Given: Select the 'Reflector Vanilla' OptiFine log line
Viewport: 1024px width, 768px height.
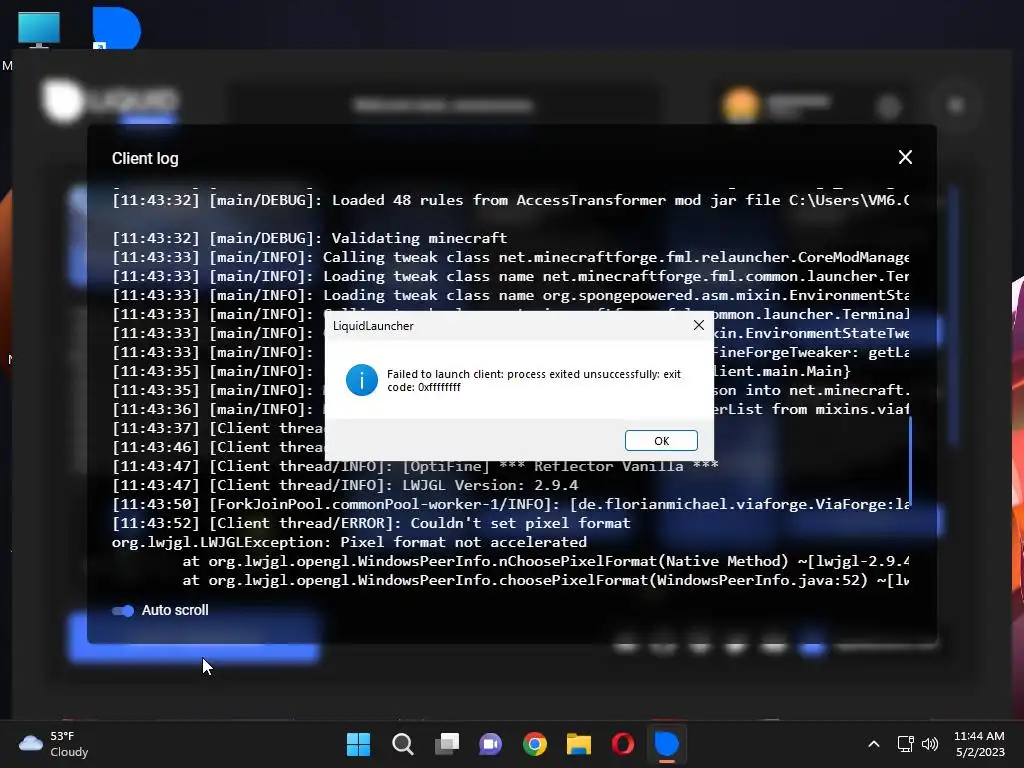Looking at the screenshot, I should point(415,466).
